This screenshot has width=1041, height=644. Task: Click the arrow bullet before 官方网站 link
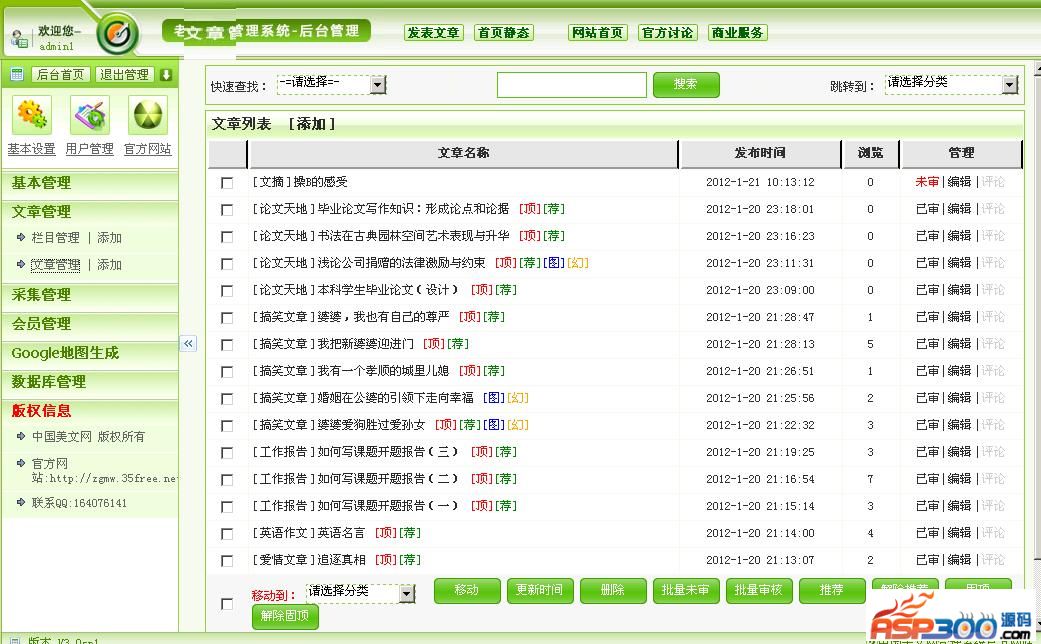[21, 463]
